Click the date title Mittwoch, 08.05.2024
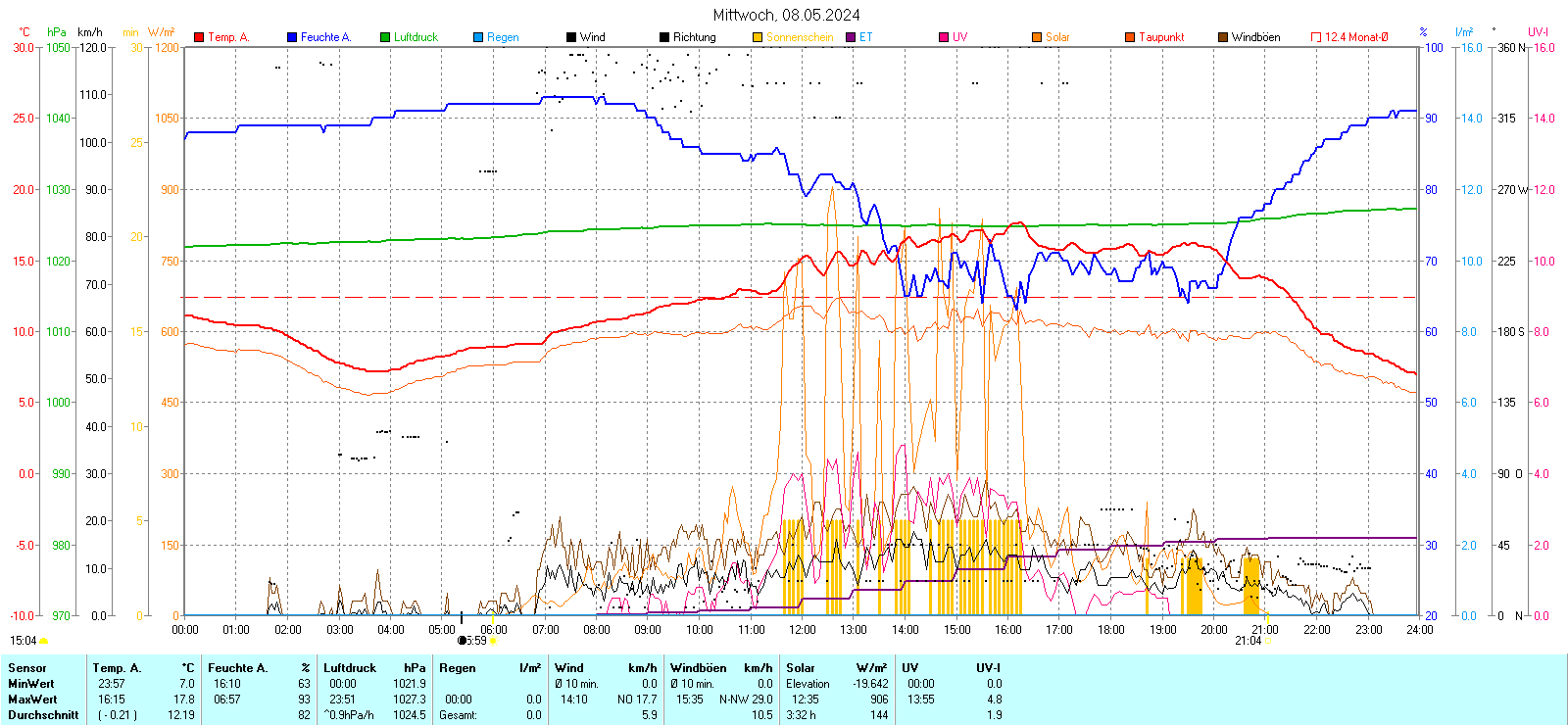 coord(786,15)
